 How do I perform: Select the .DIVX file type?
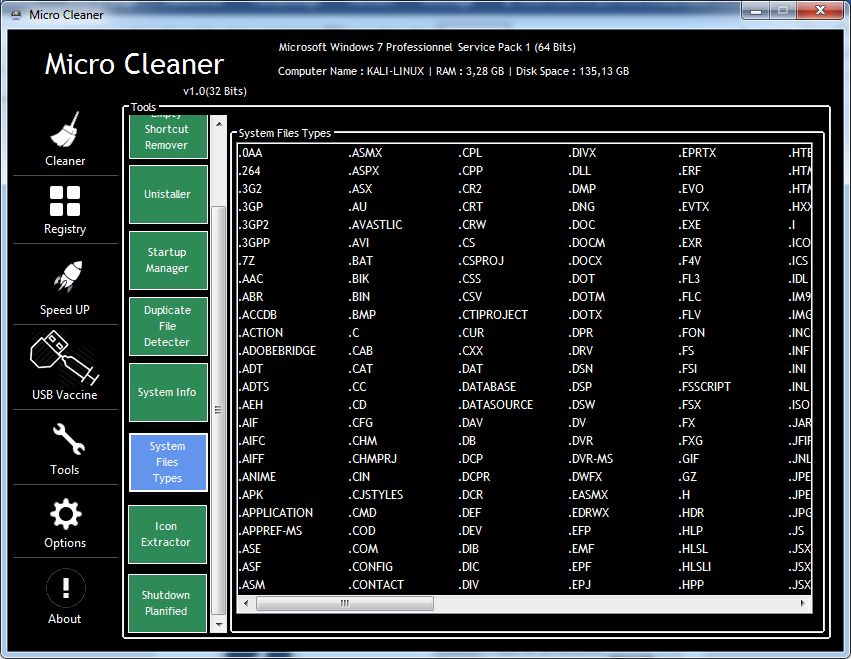[582, 153]
